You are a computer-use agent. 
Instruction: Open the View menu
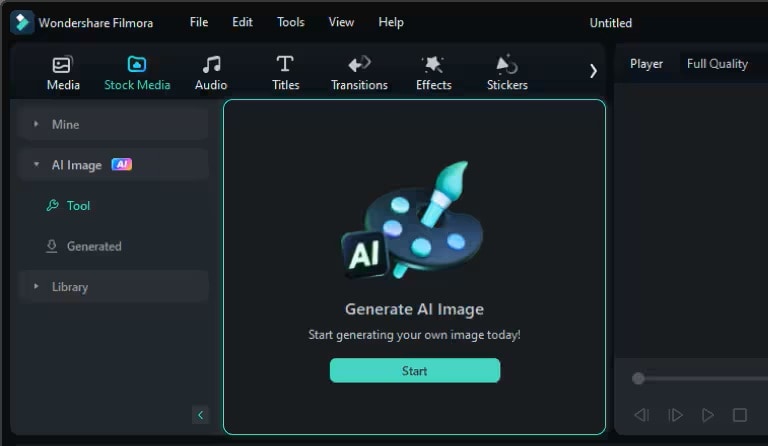pyautogui.click(x=341, y=23)
